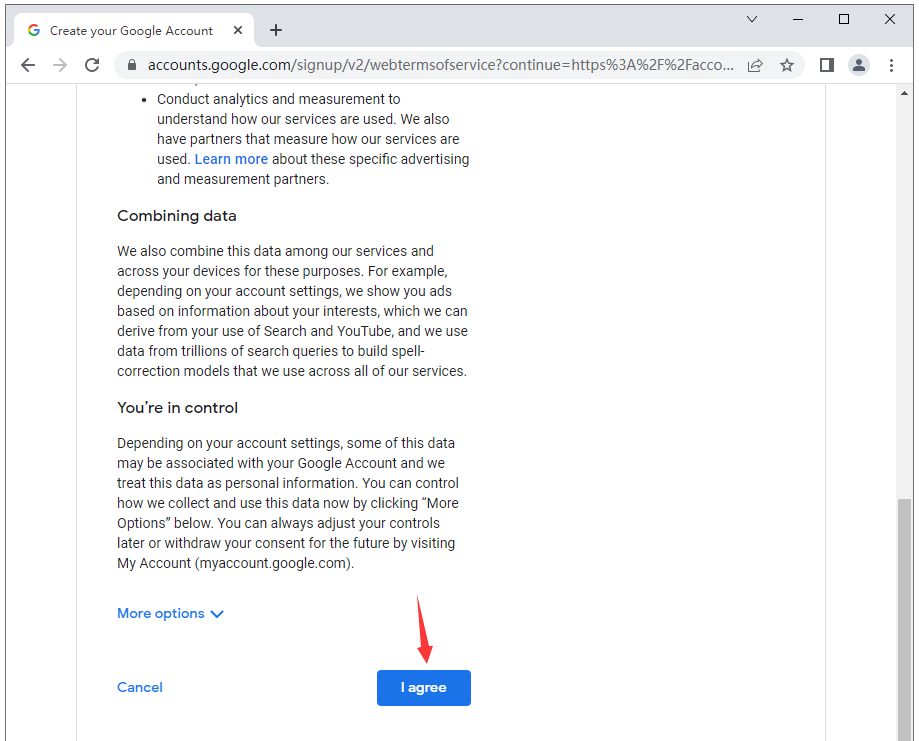This screenshot has height=741, width=919.
Task: Bookmark this tab with the star
Action: coord(787,65)
